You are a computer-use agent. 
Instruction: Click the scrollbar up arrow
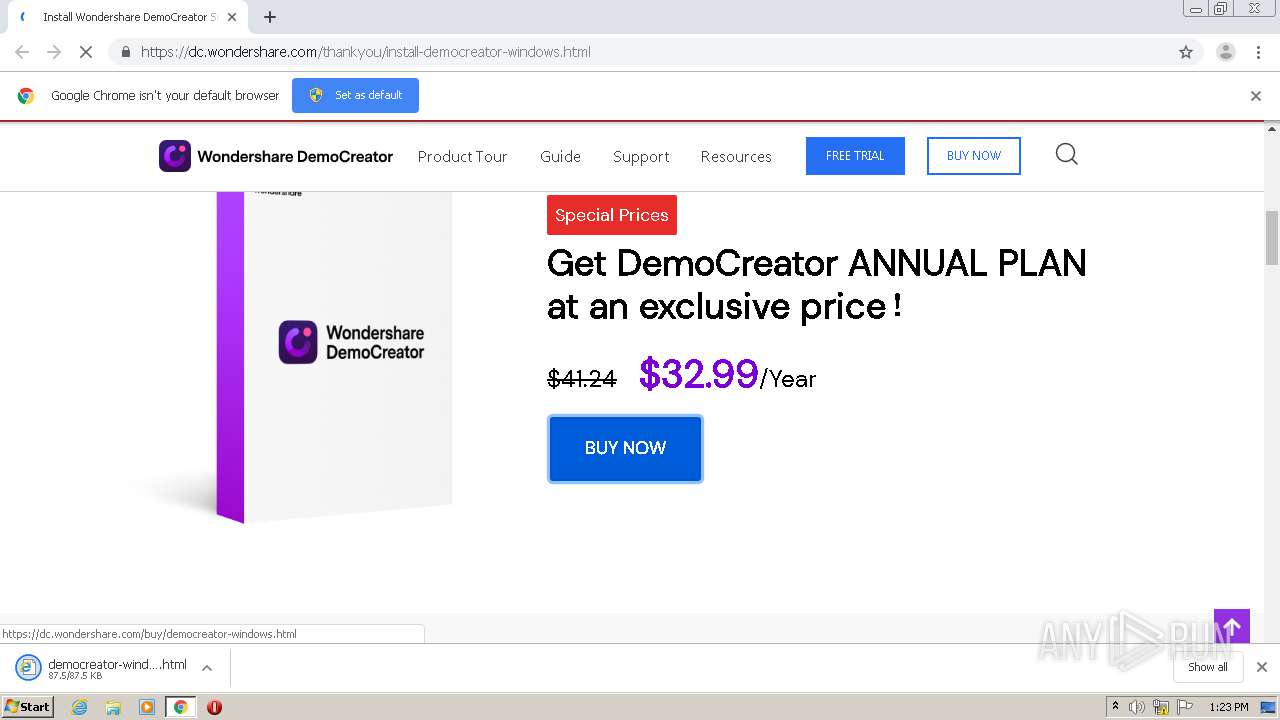1272,129
